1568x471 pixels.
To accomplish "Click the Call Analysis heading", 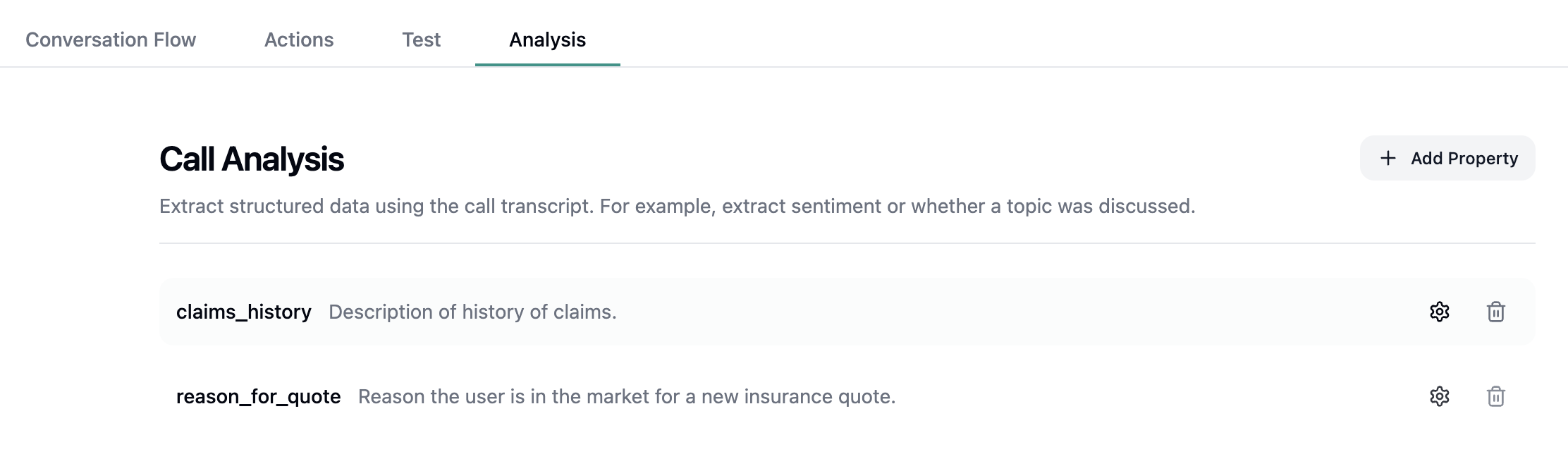I will pos(252,159).
